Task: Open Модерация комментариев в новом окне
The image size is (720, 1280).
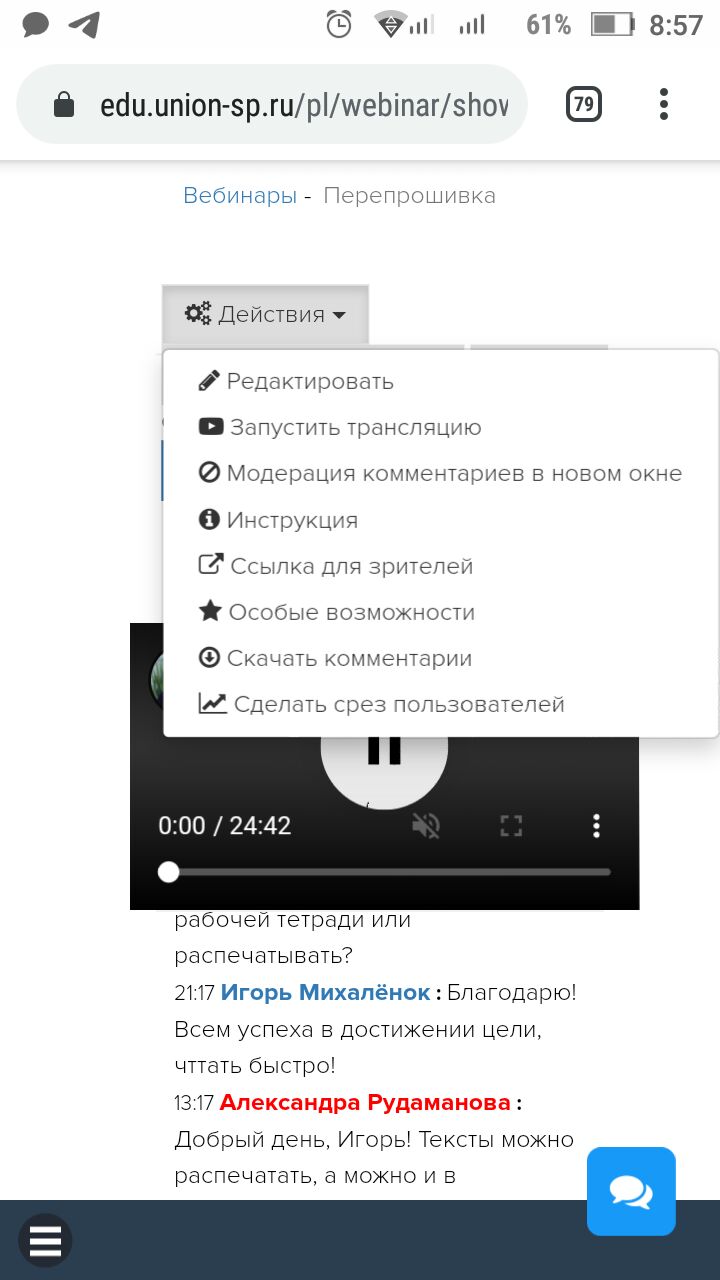Action: coord(440,473)
